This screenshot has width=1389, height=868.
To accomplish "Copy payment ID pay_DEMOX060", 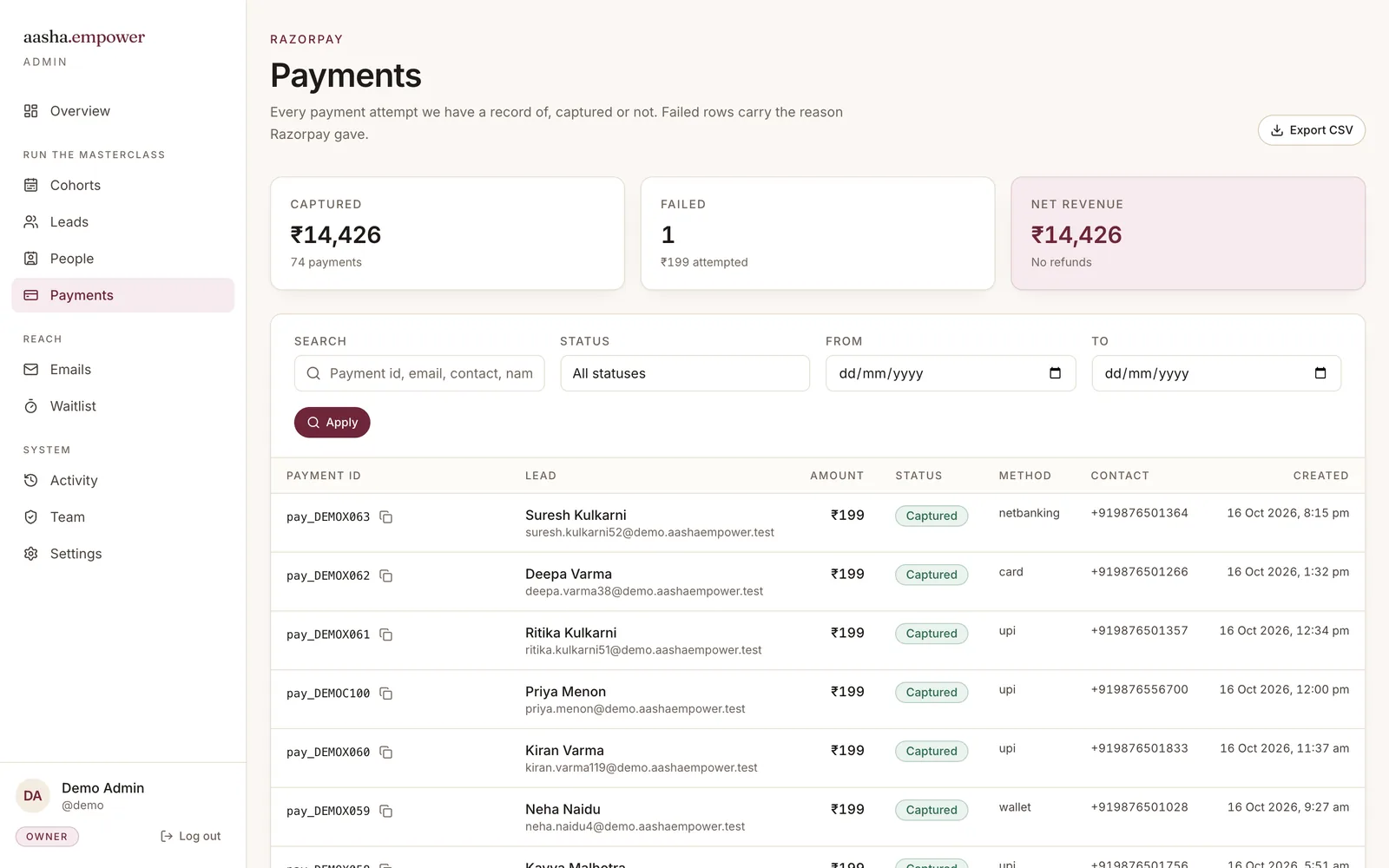I will tap(386, 753).
